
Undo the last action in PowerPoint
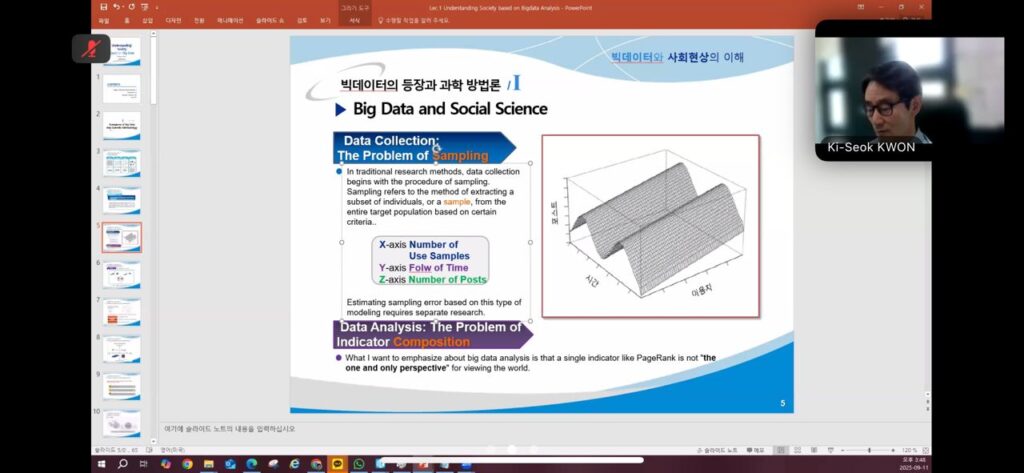(x=115, y=7)
